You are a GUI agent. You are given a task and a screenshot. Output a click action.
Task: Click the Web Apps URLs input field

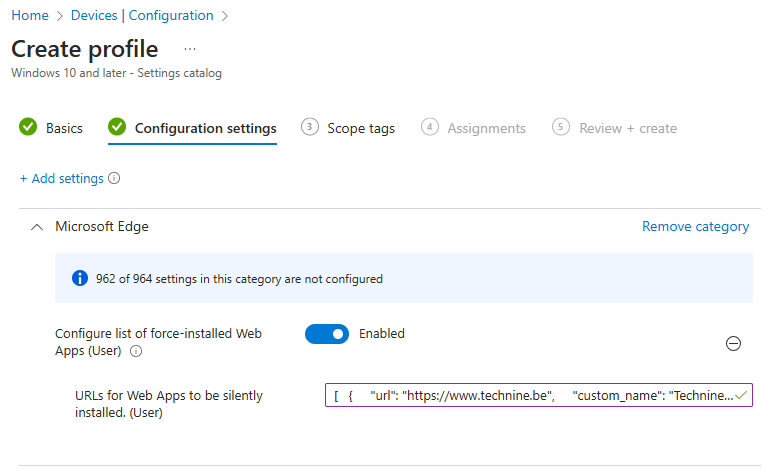pyautogui.click(x=530, y=396)
